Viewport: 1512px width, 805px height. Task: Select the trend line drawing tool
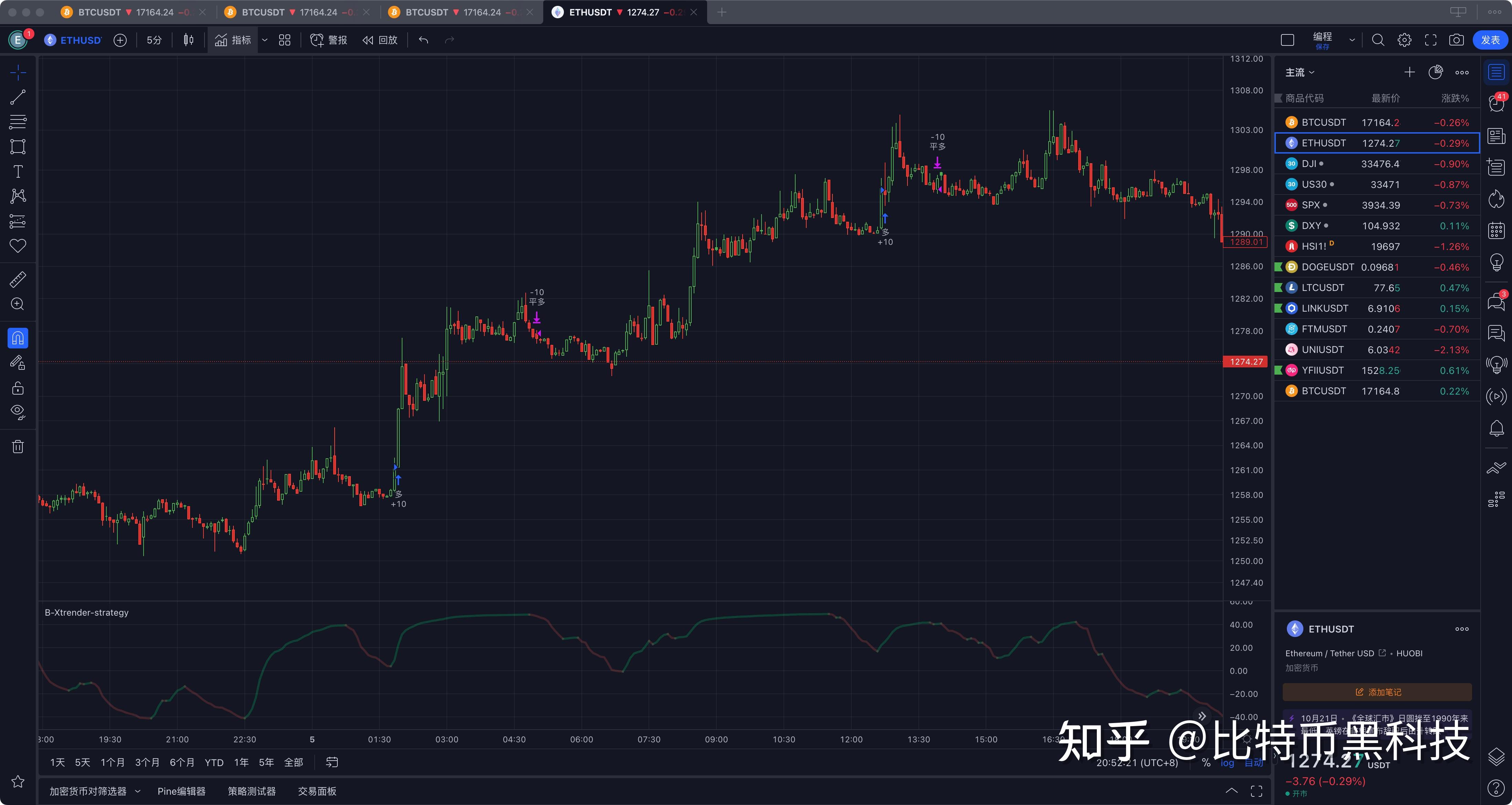(18, 97)
